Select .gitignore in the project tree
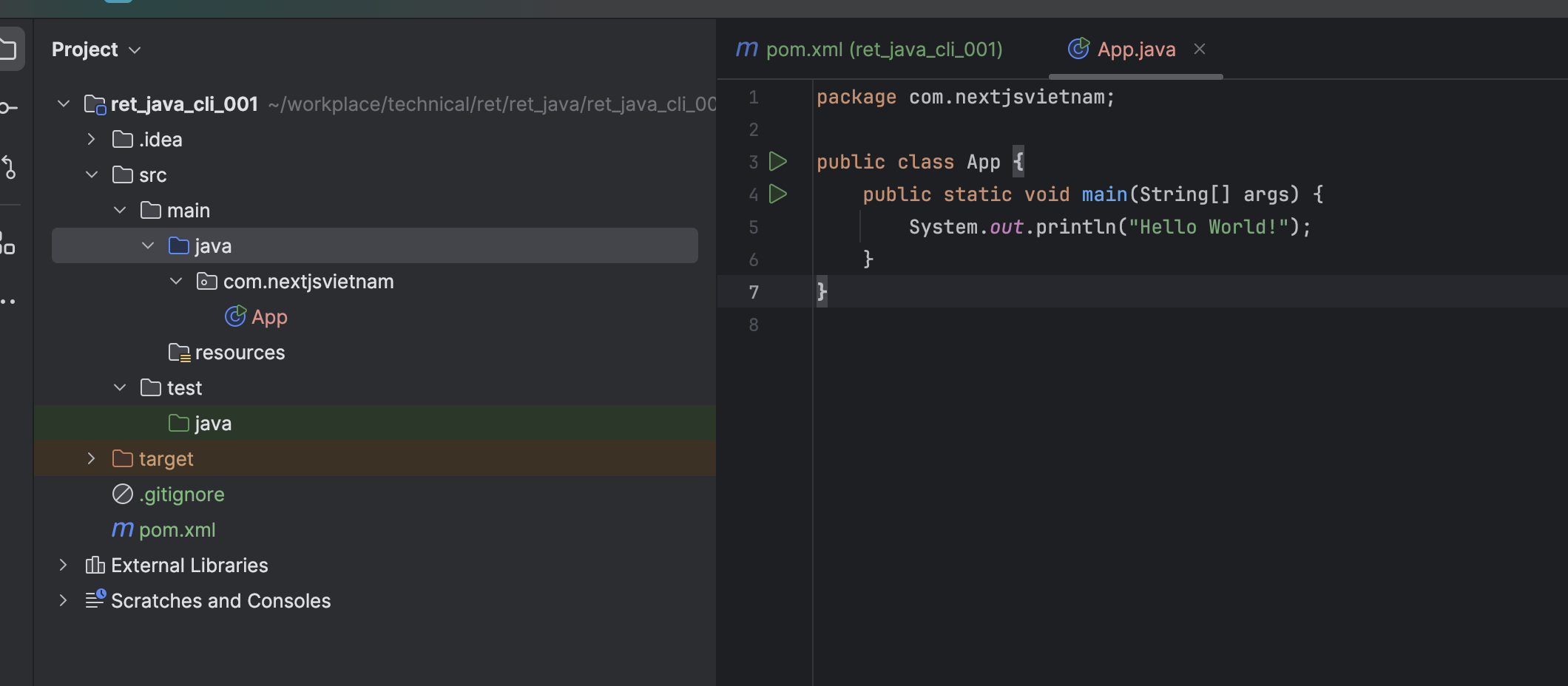 click(182, 495)
